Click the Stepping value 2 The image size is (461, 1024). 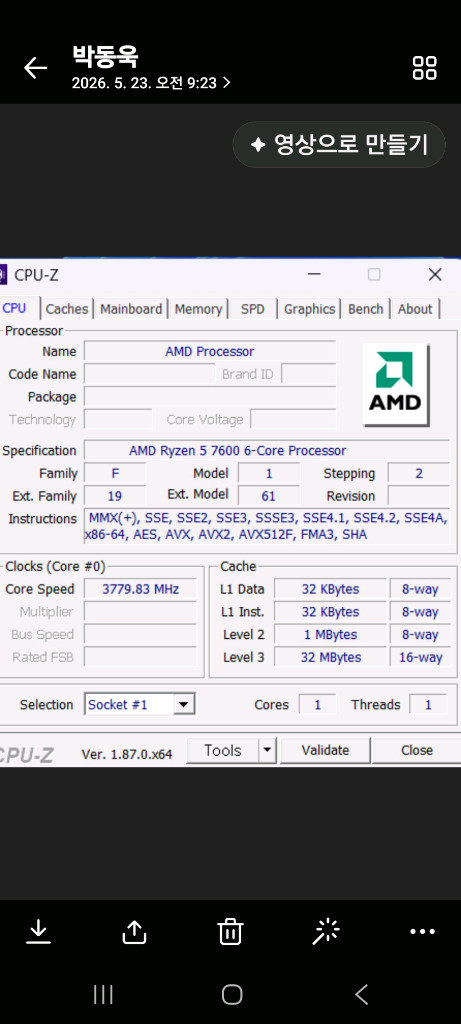pyautogui.click(x=419, y=473)
